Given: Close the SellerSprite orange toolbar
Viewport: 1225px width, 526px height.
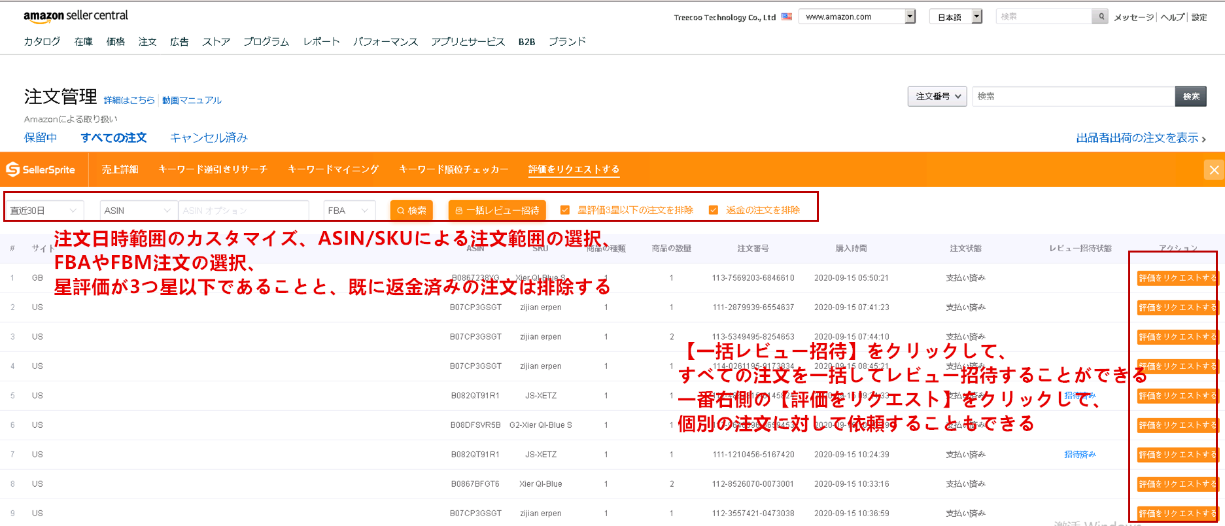Looking at the screenshot, I should pos(1214,170).
